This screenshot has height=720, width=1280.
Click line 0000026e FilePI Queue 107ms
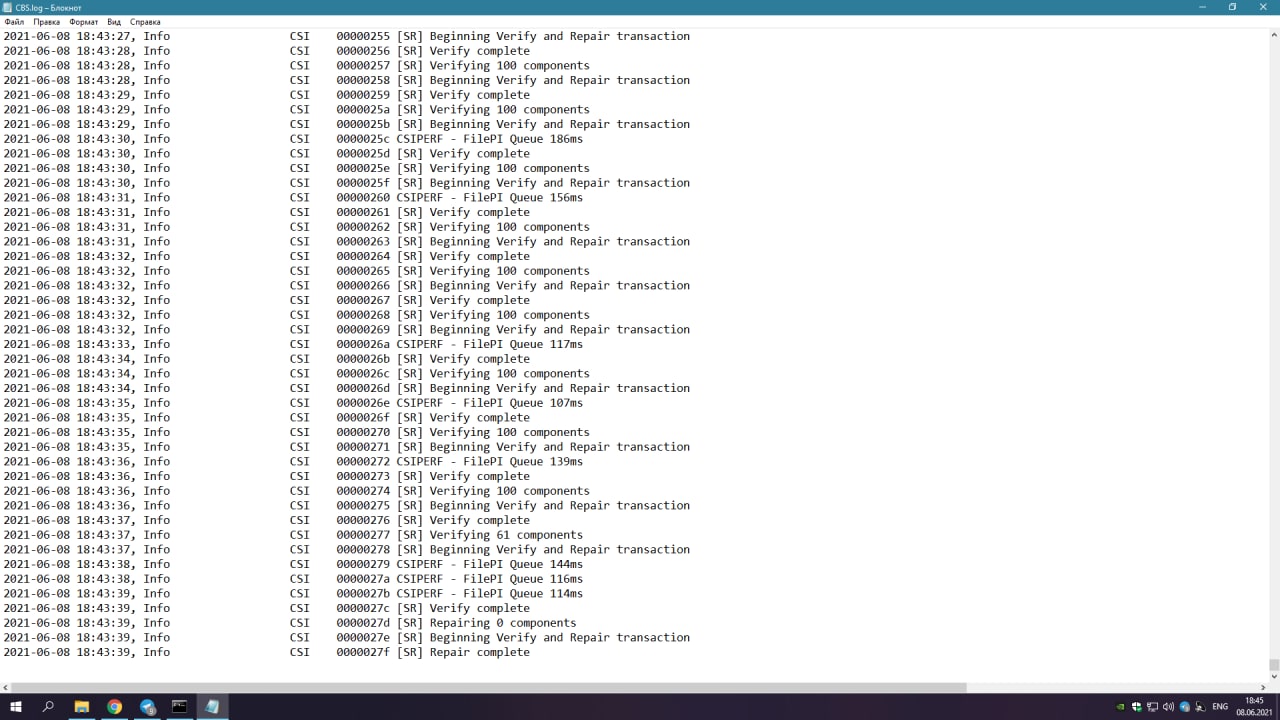pos(293,403)
